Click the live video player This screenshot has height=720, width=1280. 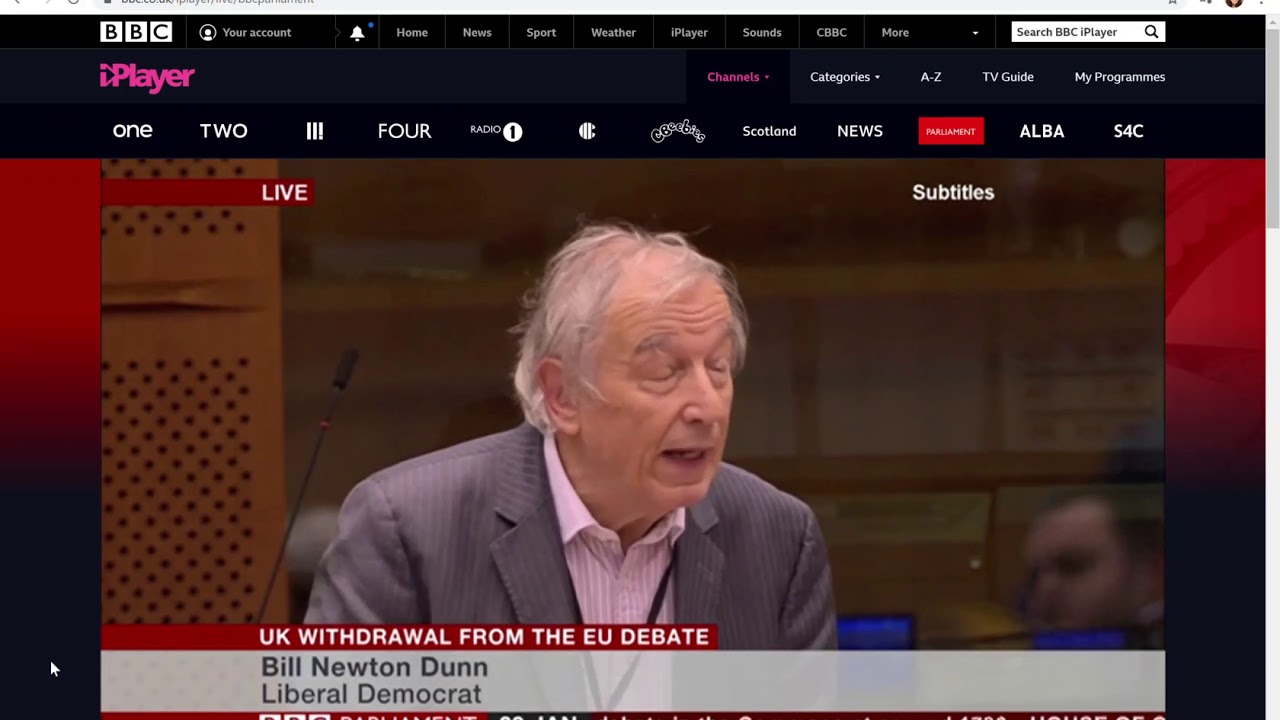click(633, 438)
